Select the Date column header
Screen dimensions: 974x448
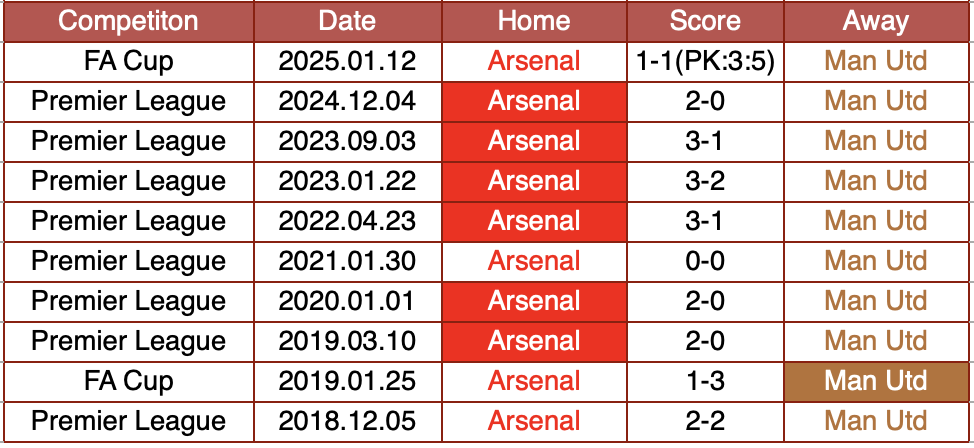[x=347, y=21]
